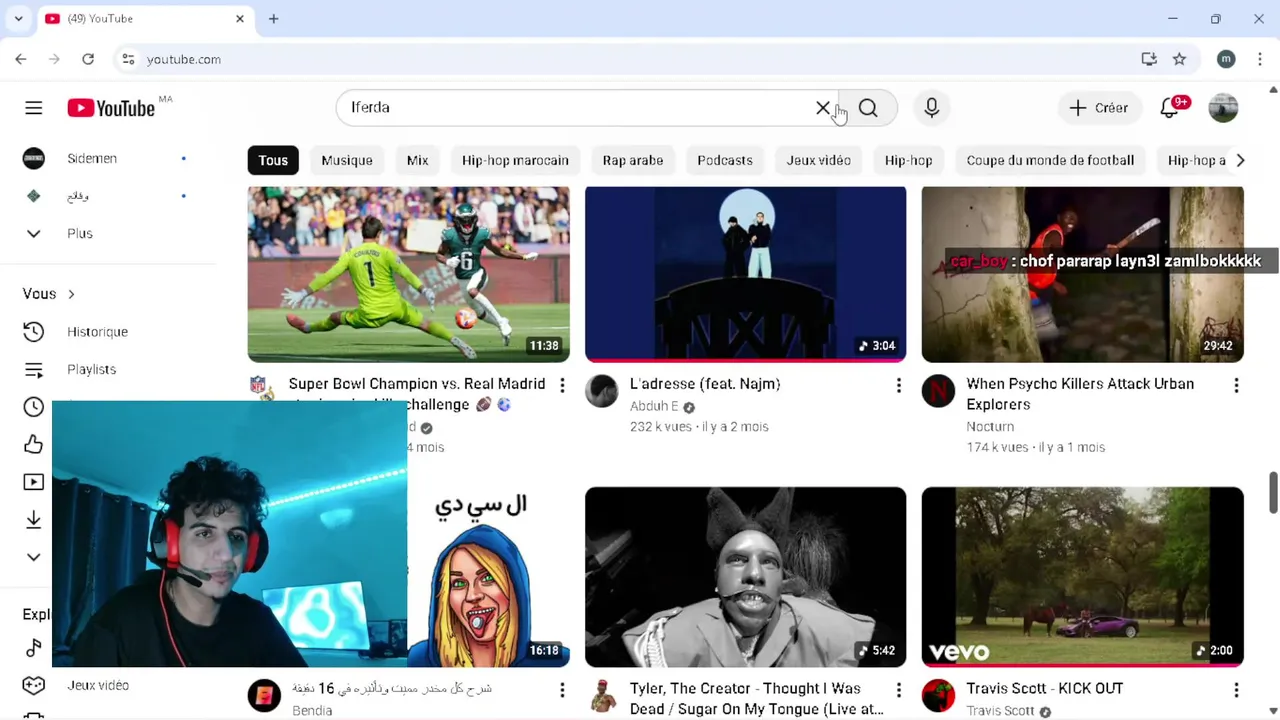Click the install app icon in address bar
This screenshot has width=1280, height=720.
click(x=1149, y=59)
